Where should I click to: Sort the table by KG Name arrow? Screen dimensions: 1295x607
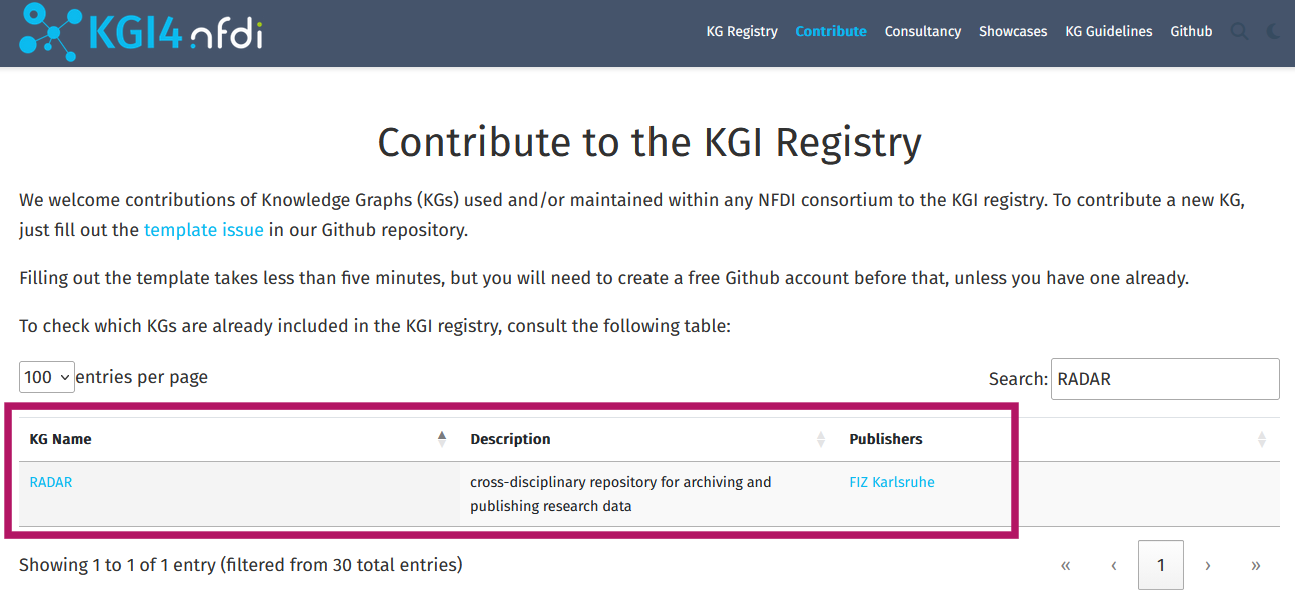(442, 438)
